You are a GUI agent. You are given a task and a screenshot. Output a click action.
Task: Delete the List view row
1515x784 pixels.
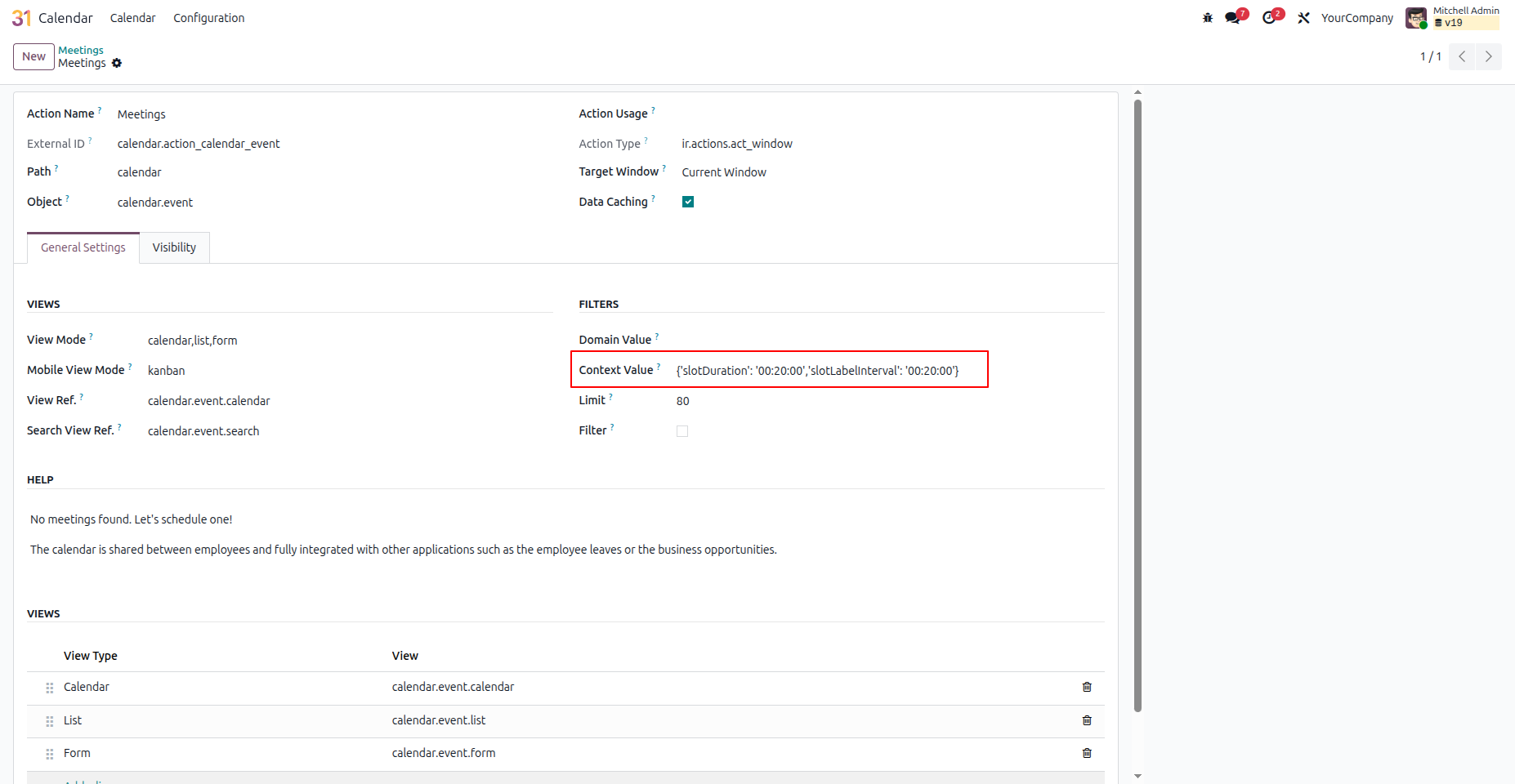[x=1087, y=720]
